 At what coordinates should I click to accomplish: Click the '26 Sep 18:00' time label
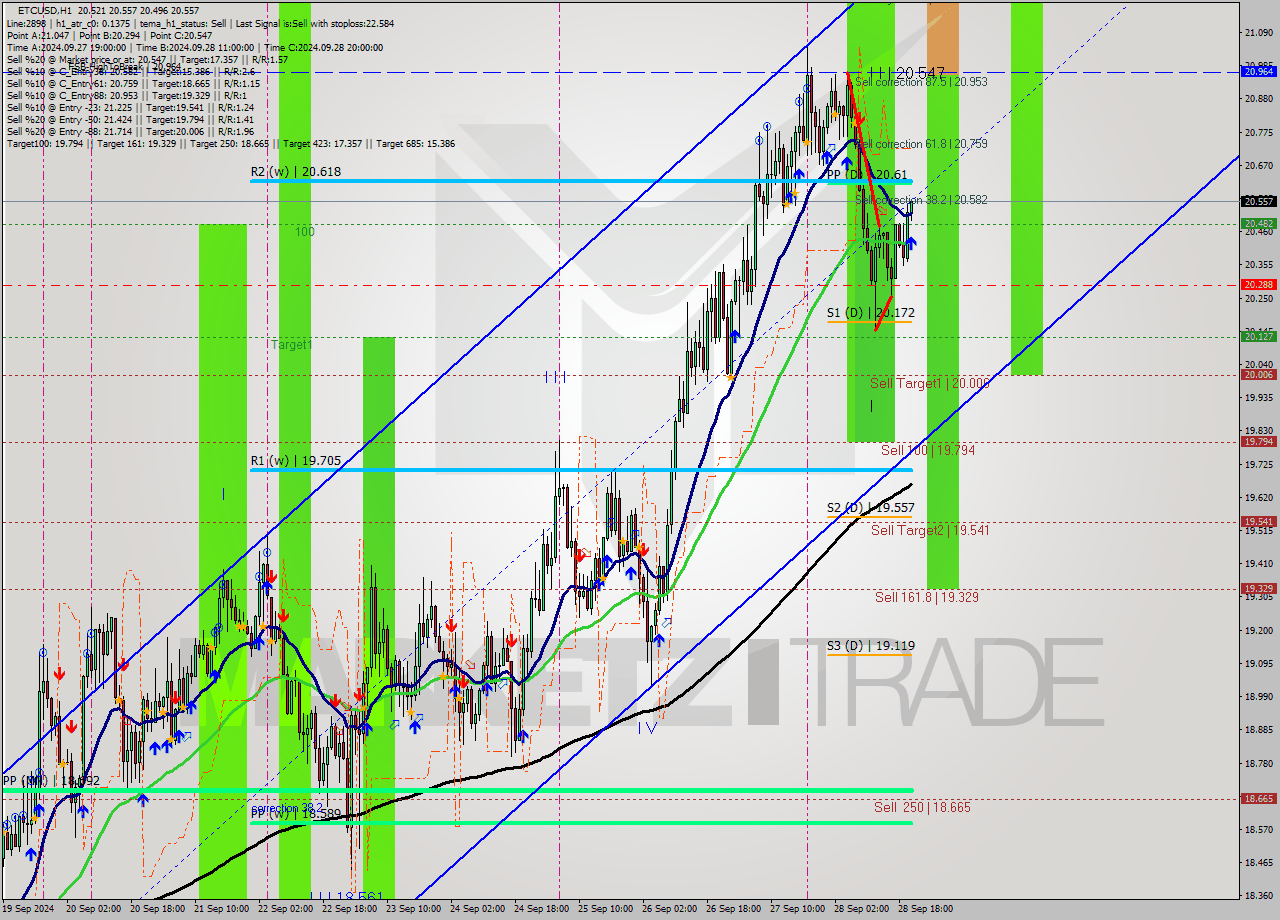tap(734, 909)
